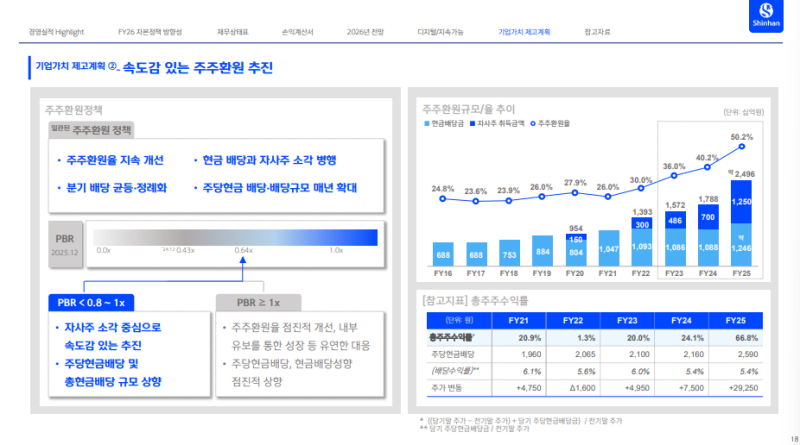The width and height of the screenshot is (800, 445).
Task: Go to the 손익계산서 tab
Action: point(298,33)
